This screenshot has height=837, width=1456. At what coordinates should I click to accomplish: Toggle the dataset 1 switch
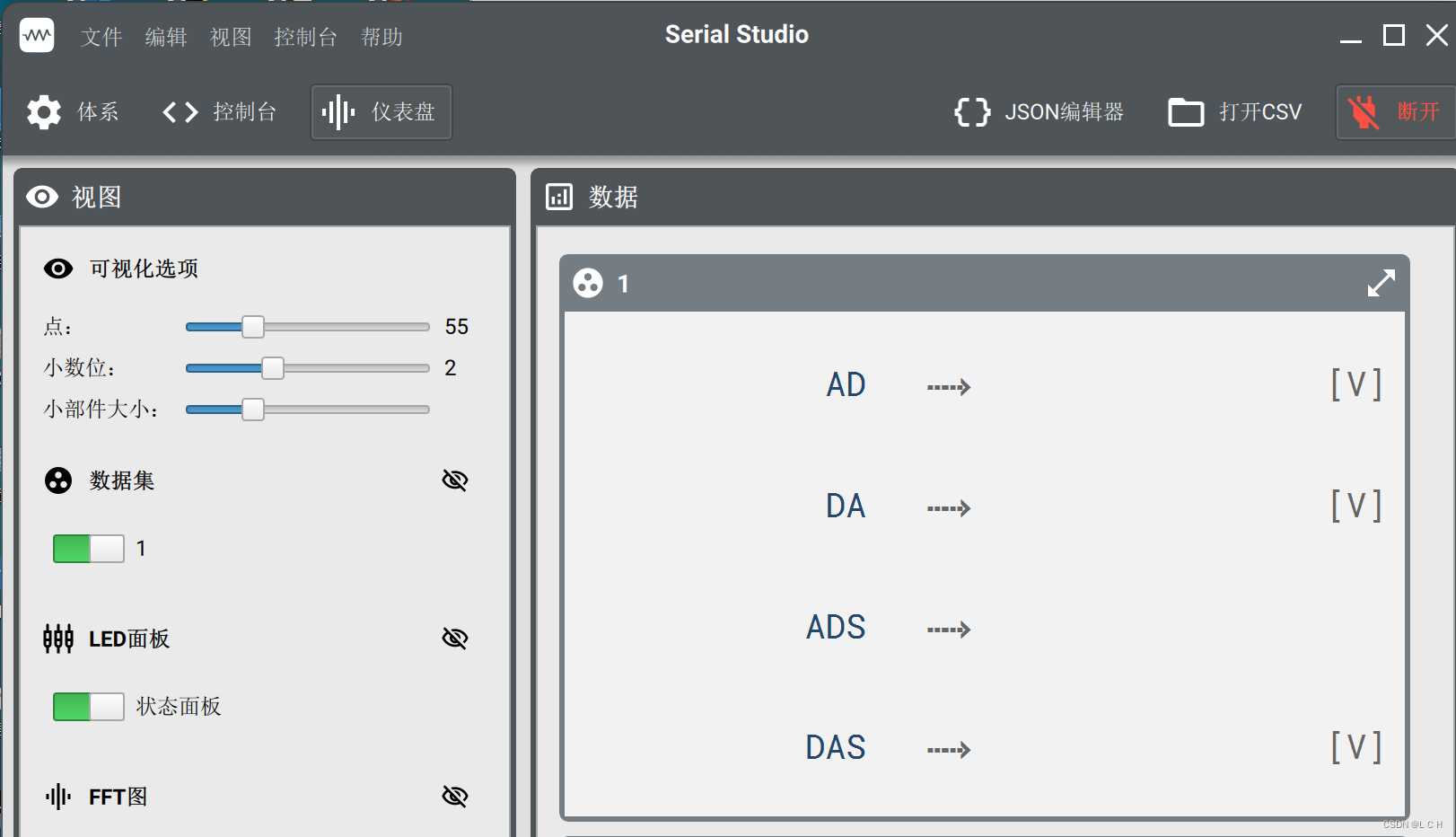tap(89, 549)
